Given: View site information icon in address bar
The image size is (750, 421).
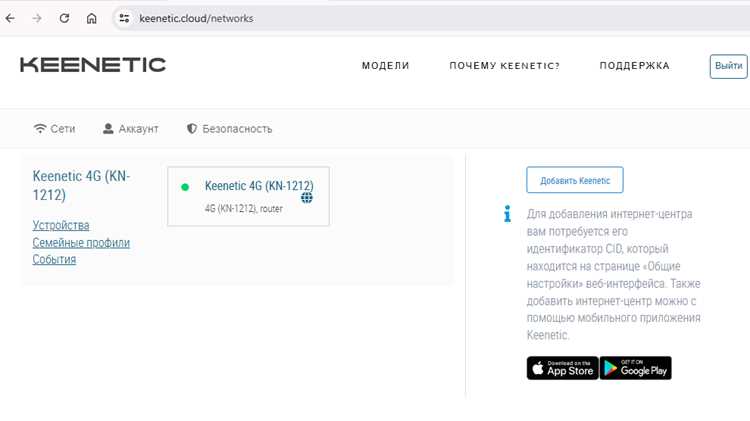Looking at the screenshot, I should [124, 19].
